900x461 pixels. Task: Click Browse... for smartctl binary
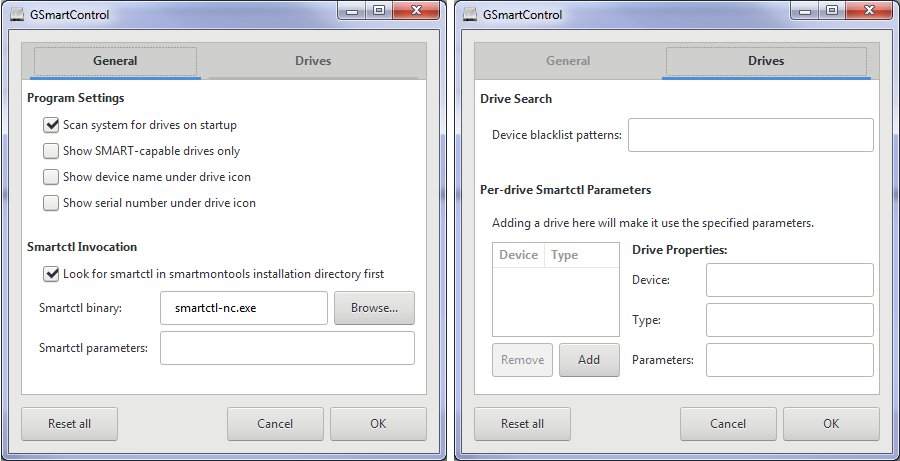tap(374, 308)
